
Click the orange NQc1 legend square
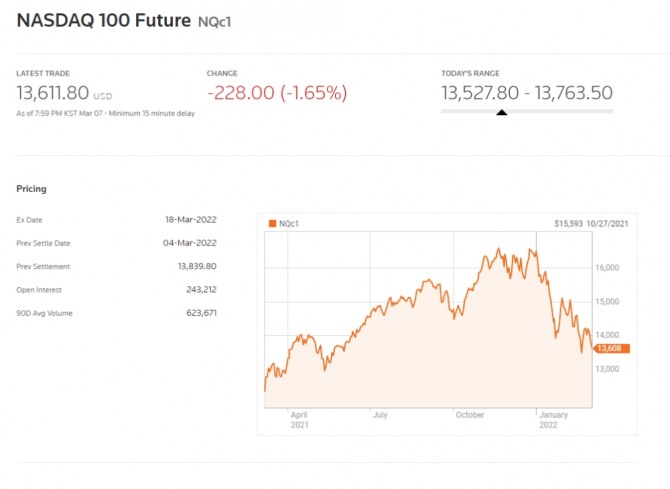point(272,224)
